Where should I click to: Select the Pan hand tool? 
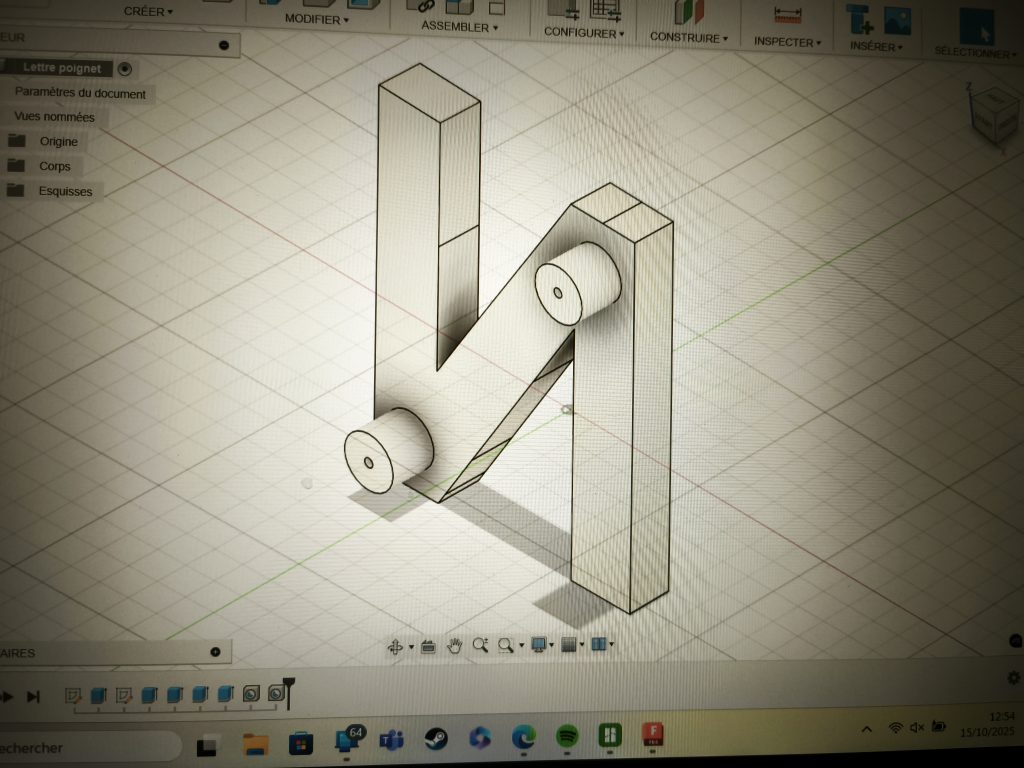pyautogui.click(x=454, y=646)
